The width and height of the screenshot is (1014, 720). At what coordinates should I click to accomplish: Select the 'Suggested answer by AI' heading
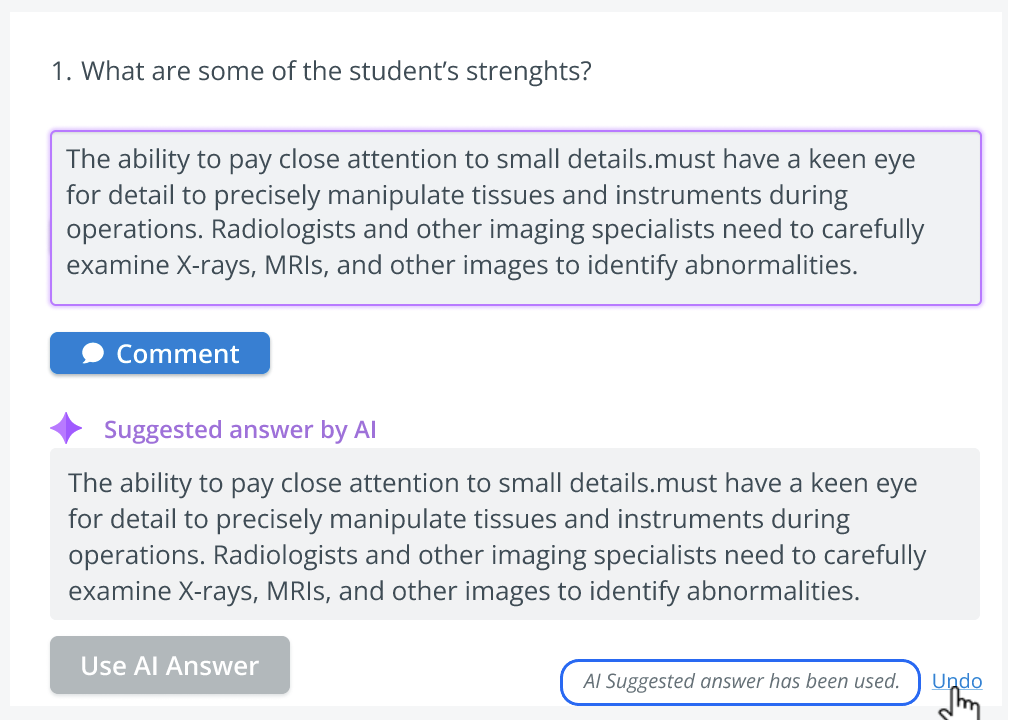tap(240, 430)
